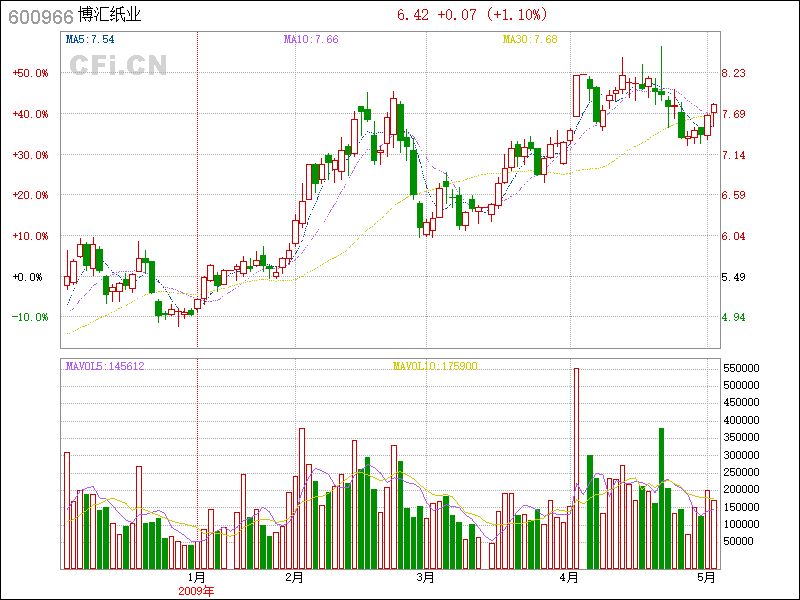The image size is (800, 600).
Task: Click the -10.0% percent axis label
Action: 30,317
